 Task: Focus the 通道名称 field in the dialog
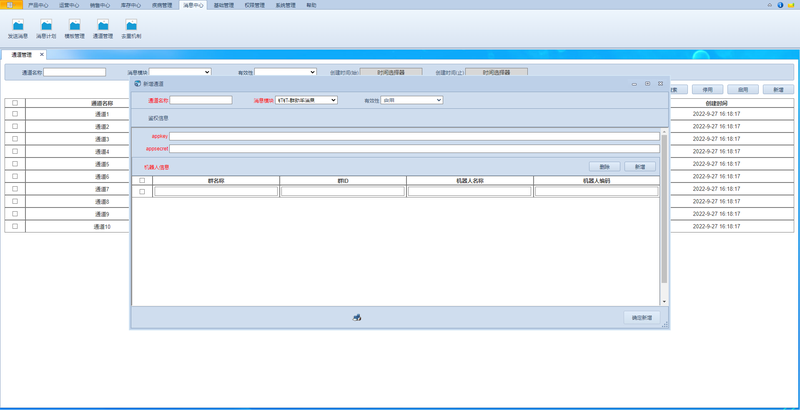(x=201, y=100)
